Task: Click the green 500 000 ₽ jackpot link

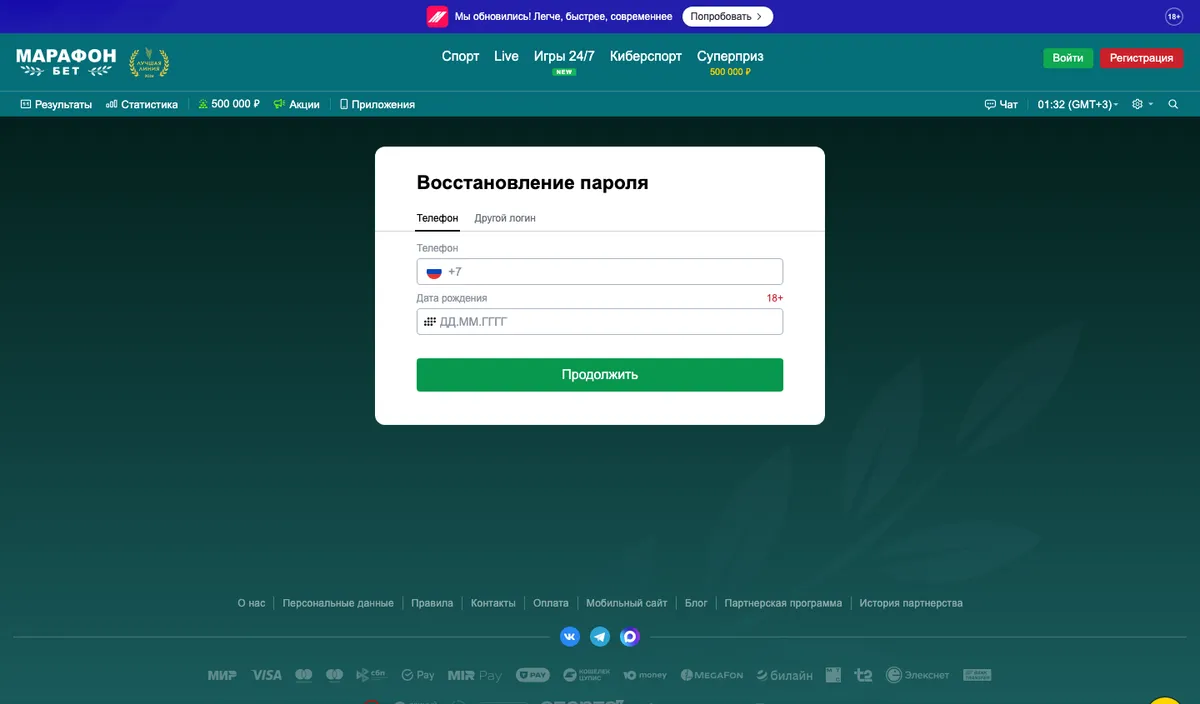Action: 229,104
